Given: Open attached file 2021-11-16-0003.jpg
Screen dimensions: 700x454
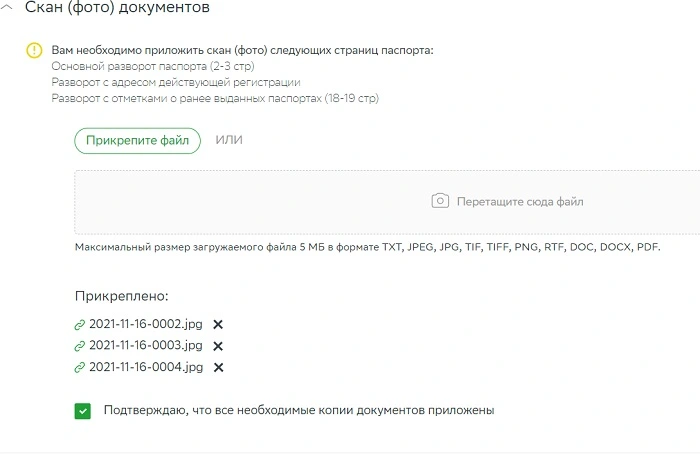Looking at the screenshot, I should [146, 346].
